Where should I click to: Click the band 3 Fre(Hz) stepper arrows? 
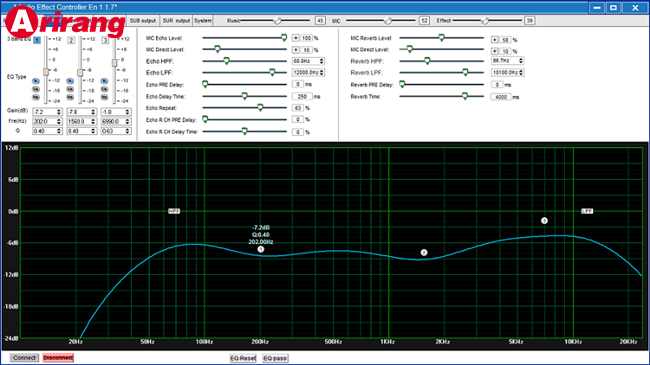coord(128,122)
